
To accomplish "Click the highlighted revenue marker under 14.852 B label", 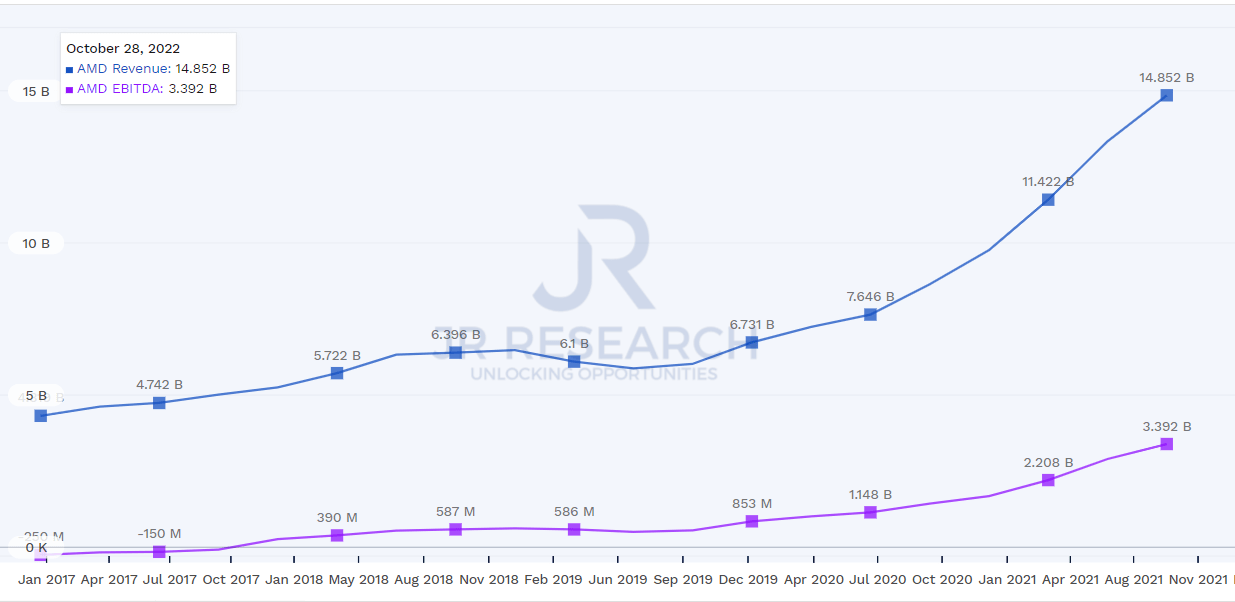I will pos(1166,95).
